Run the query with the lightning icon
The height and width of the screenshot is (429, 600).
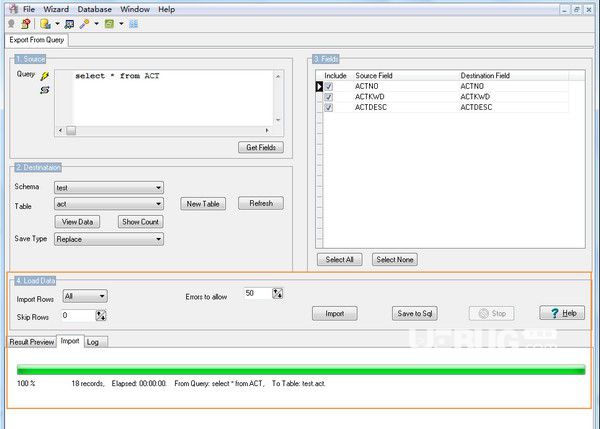tap(45, 76)
